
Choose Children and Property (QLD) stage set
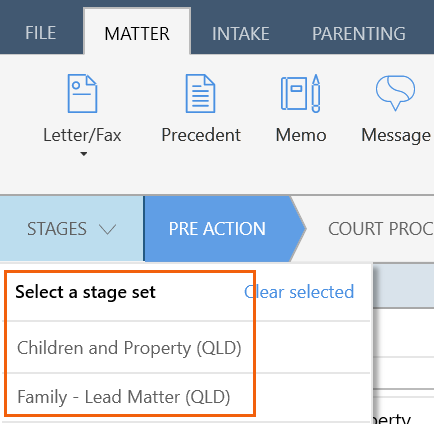[x=129, y=348]
